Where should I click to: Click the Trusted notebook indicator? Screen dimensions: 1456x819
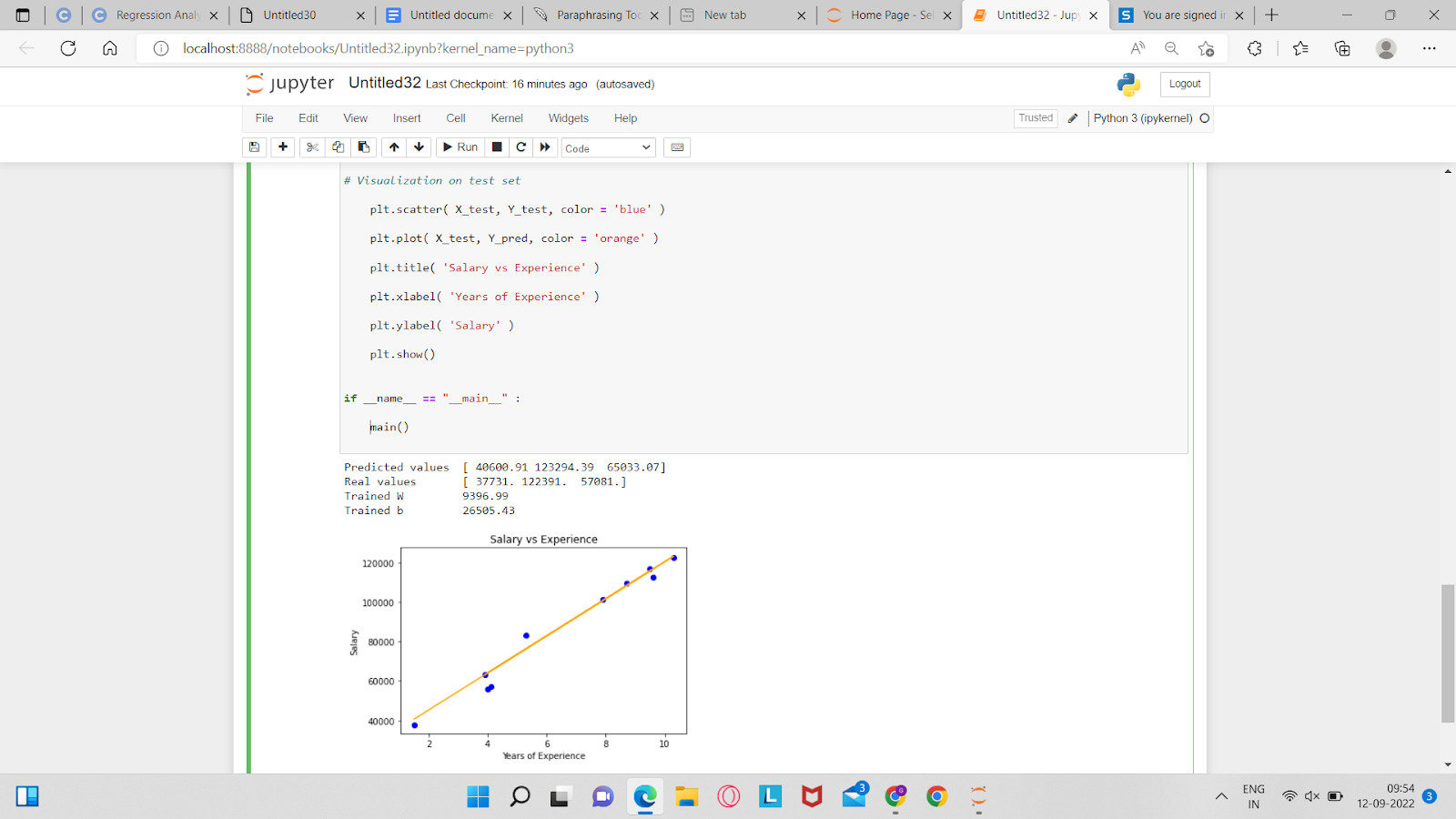point(1036,118)
